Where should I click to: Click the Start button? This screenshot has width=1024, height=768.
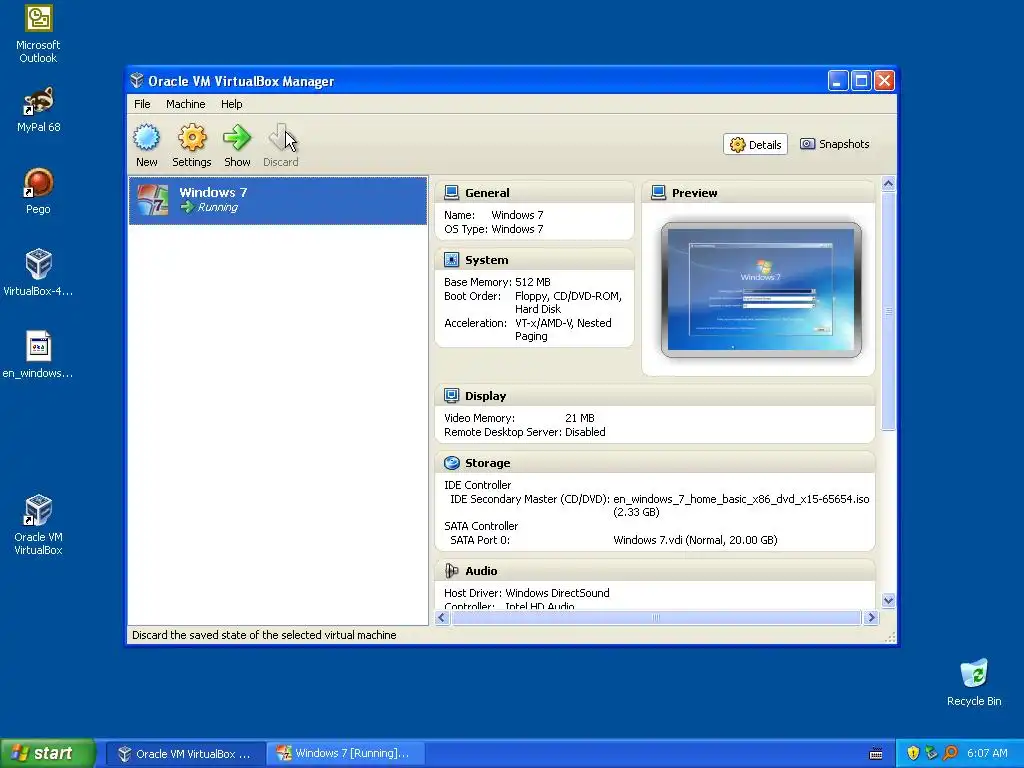pyautogui.click(x=48, y=753)
